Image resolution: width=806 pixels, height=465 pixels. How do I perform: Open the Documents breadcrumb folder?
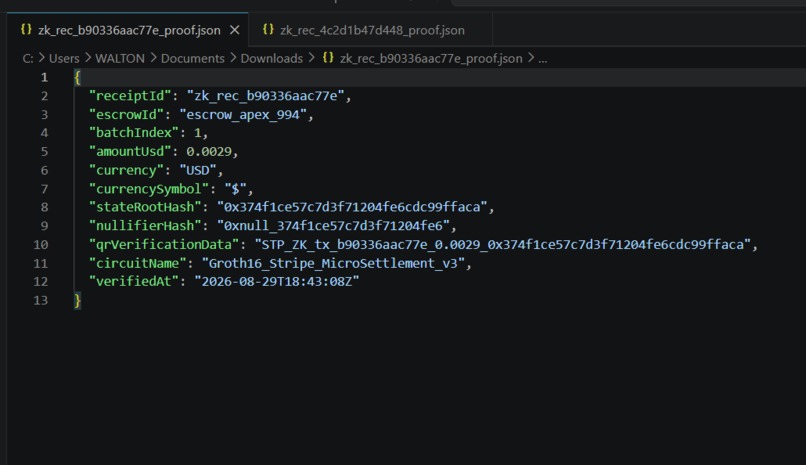(x=193, y=59)
